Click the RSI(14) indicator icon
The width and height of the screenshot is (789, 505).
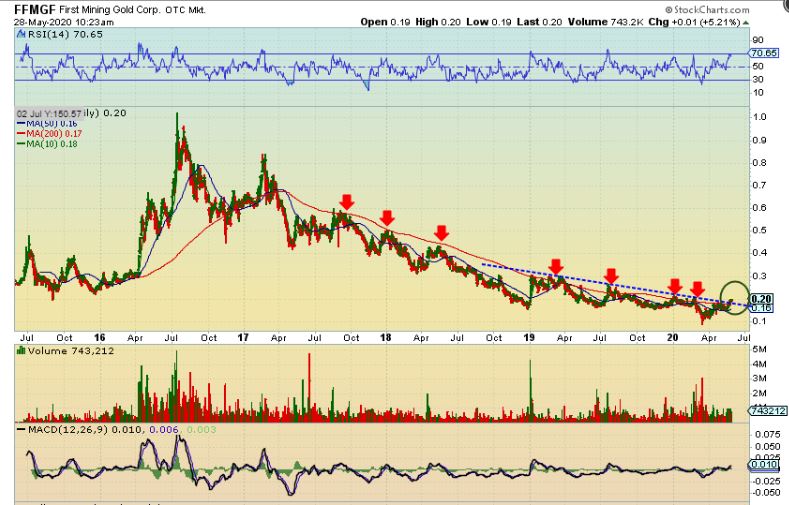point(21,34)
